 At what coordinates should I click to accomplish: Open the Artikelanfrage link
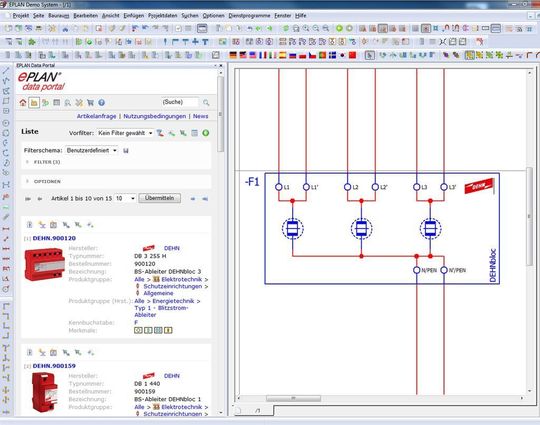(96, 116)
